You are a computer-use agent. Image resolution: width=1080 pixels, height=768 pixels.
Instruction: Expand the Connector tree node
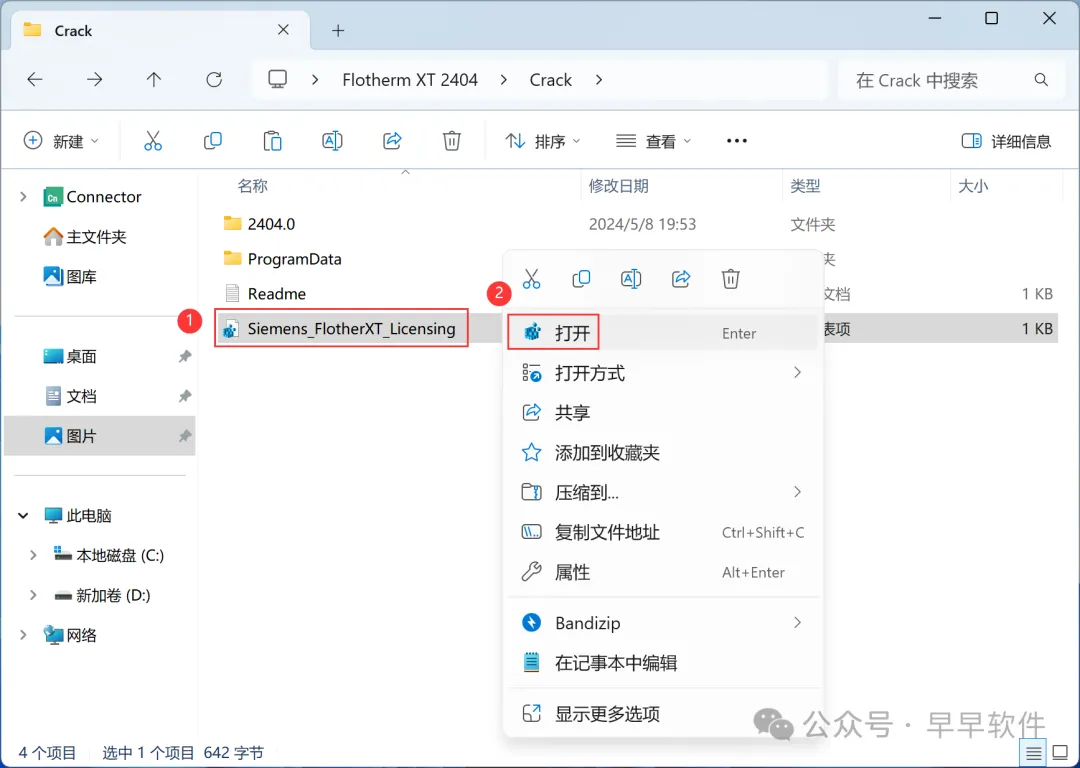click(23, 197)
